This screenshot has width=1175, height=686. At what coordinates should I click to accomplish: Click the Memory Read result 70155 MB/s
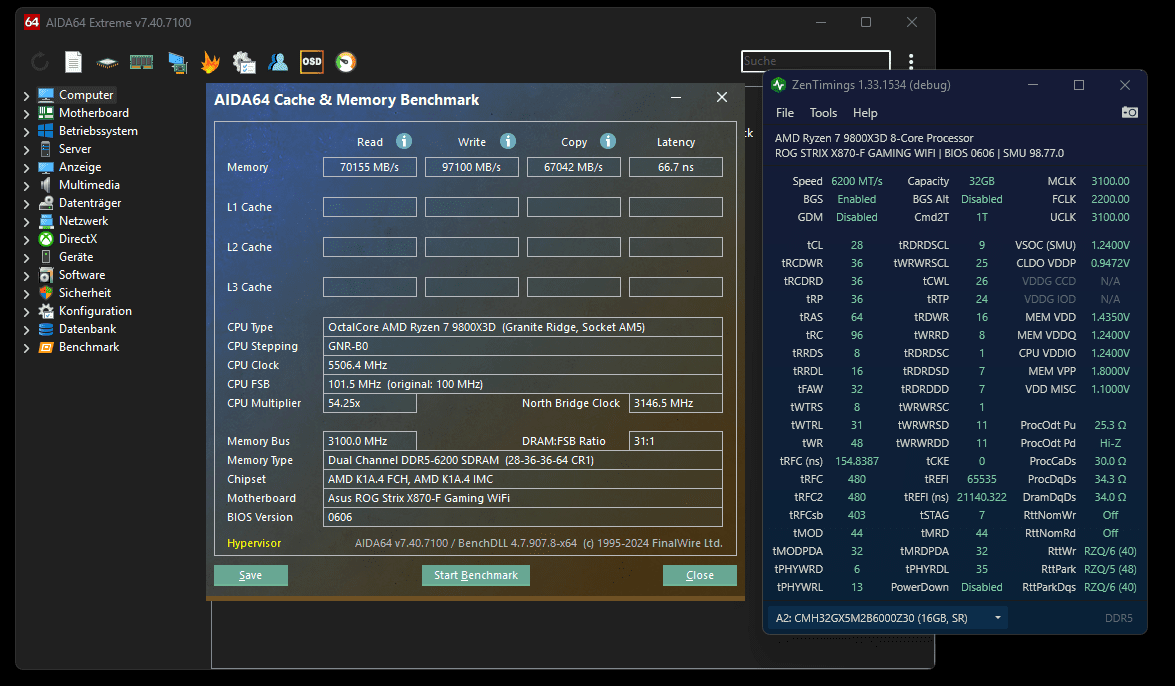[369, 167]
